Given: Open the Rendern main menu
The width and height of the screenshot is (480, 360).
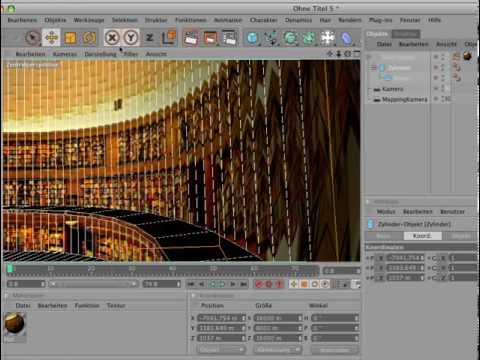Looking at the screenshot, I should point(350,20).
